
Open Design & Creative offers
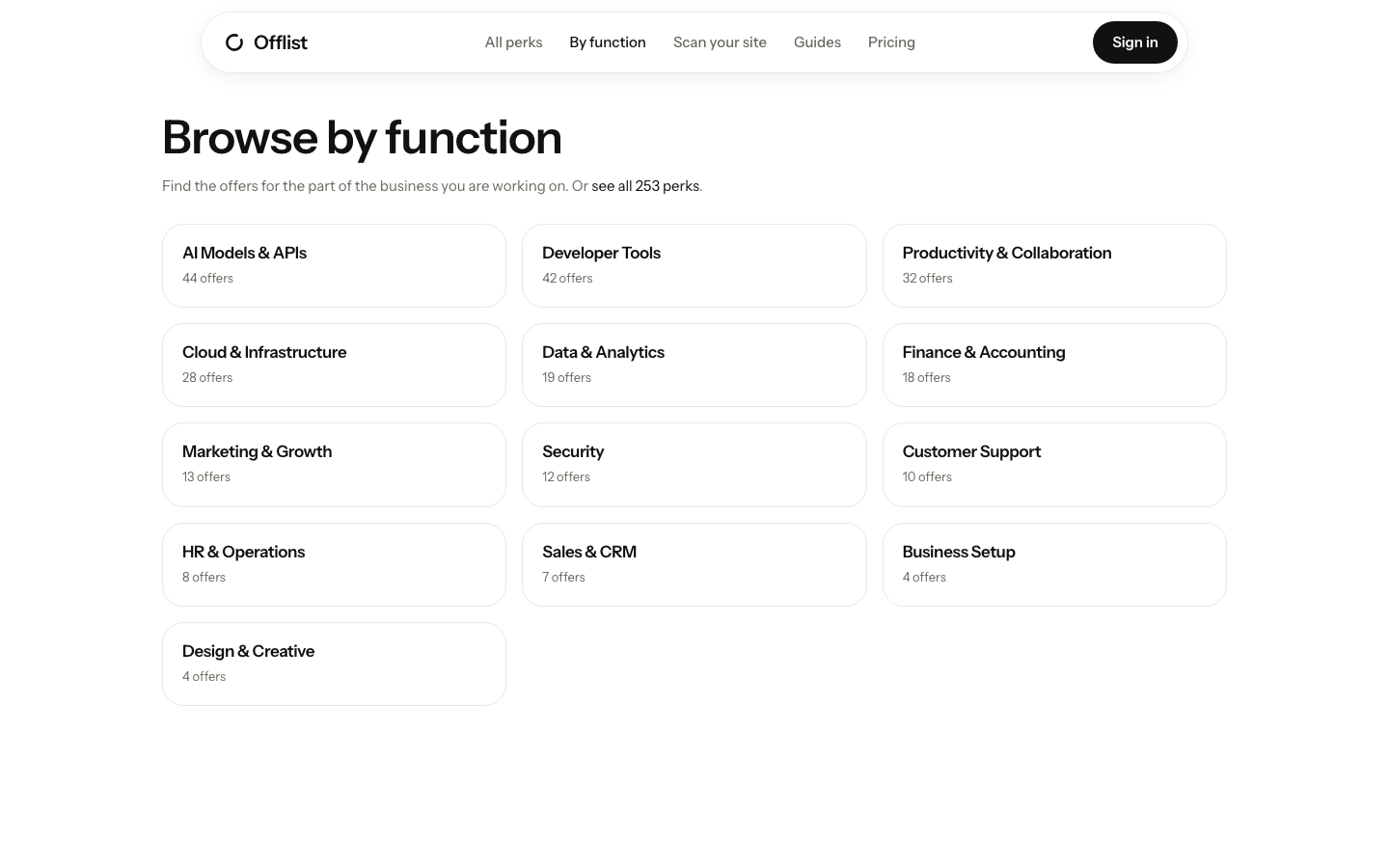point(334,665)
